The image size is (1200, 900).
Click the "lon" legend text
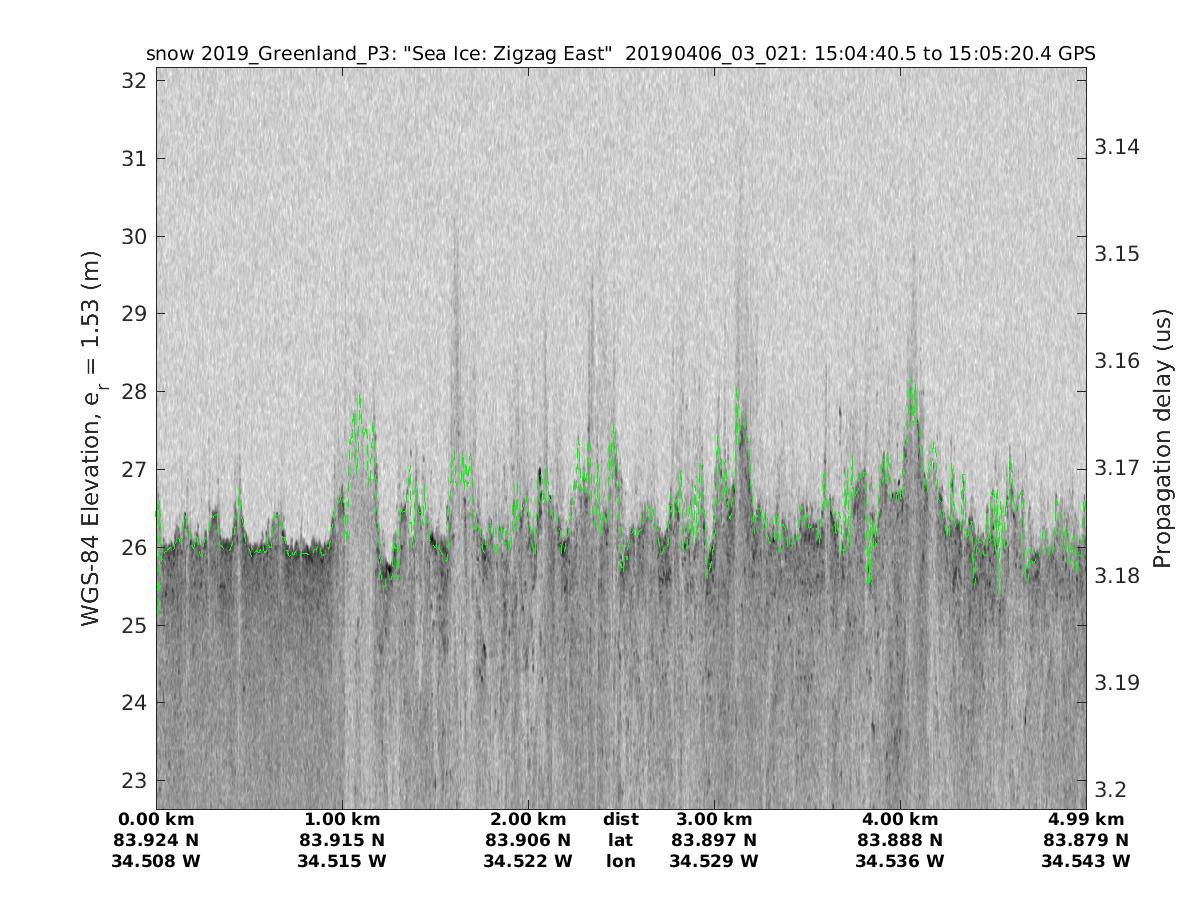pos(621,860)
